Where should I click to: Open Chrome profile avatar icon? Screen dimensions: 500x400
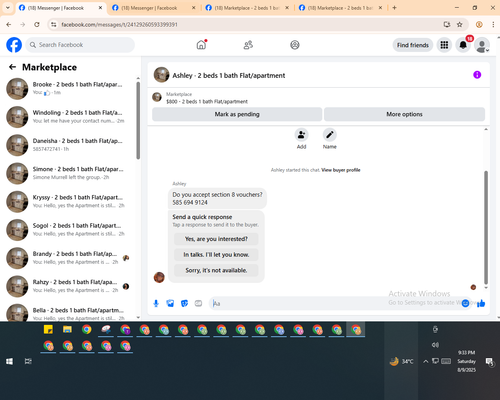coord(479,24)
